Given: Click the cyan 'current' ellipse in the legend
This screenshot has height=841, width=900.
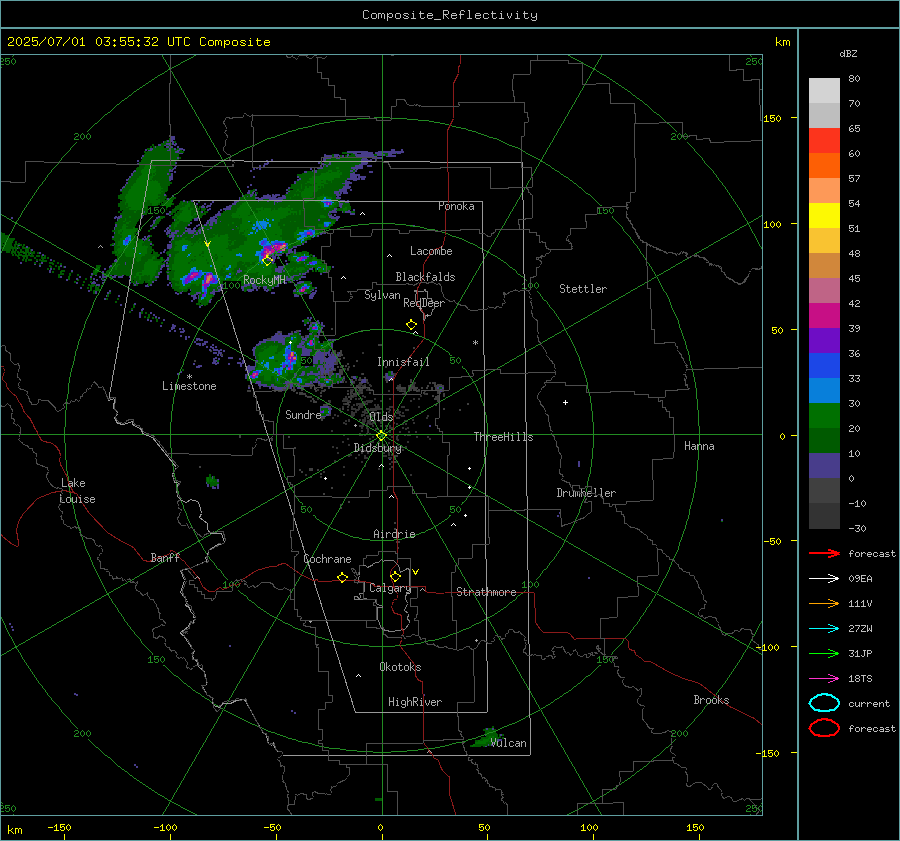Looking at the screenshot, I should 824,703.
